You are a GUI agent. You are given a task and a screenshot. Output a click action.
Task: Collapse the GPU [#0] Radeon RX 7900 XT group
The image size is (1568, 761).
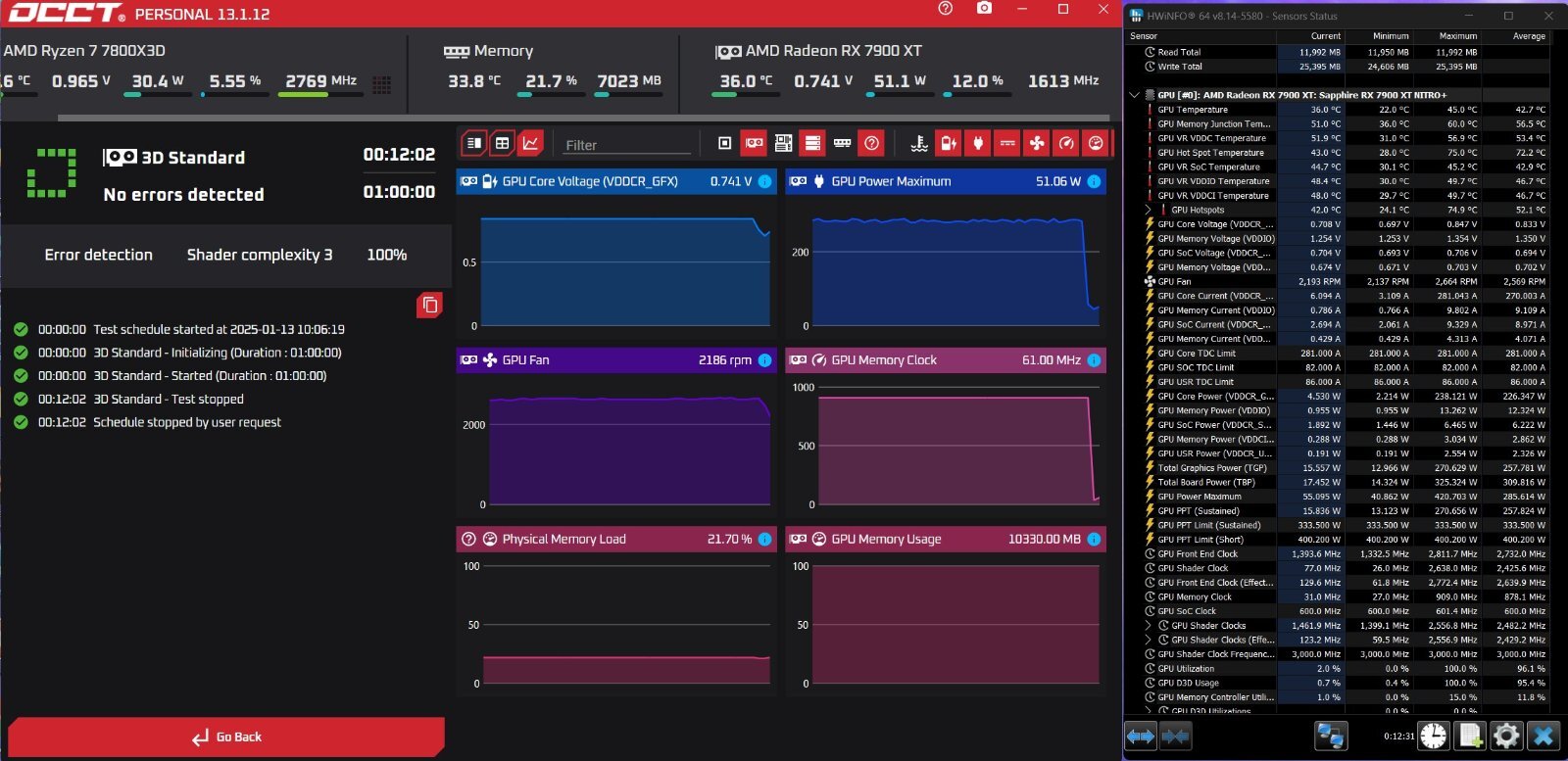click(x=1135, y=95)
